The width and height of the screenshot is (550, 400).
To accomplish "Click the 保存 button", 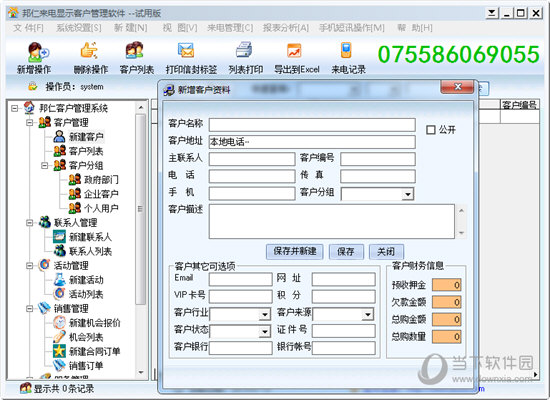I will pos(346,252).
